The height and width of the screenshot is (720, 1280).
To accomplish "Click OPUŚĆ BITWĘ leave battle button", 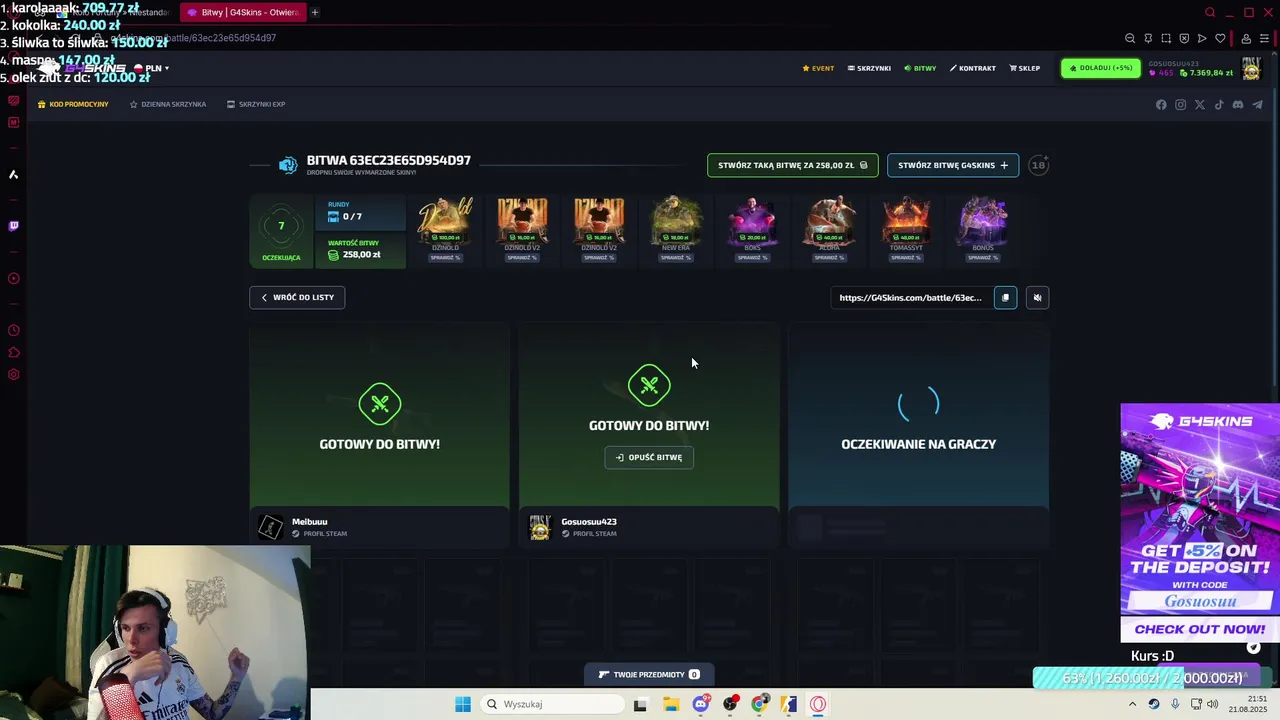I will coord(649,457).
